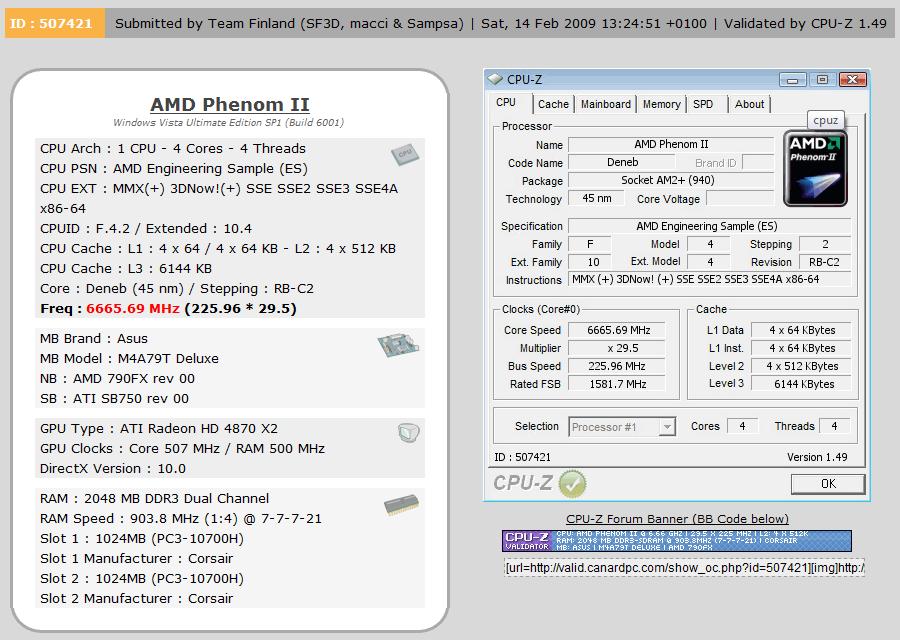Click the RAM stick icon beside RAM info
900x640 pixels.
401,505
